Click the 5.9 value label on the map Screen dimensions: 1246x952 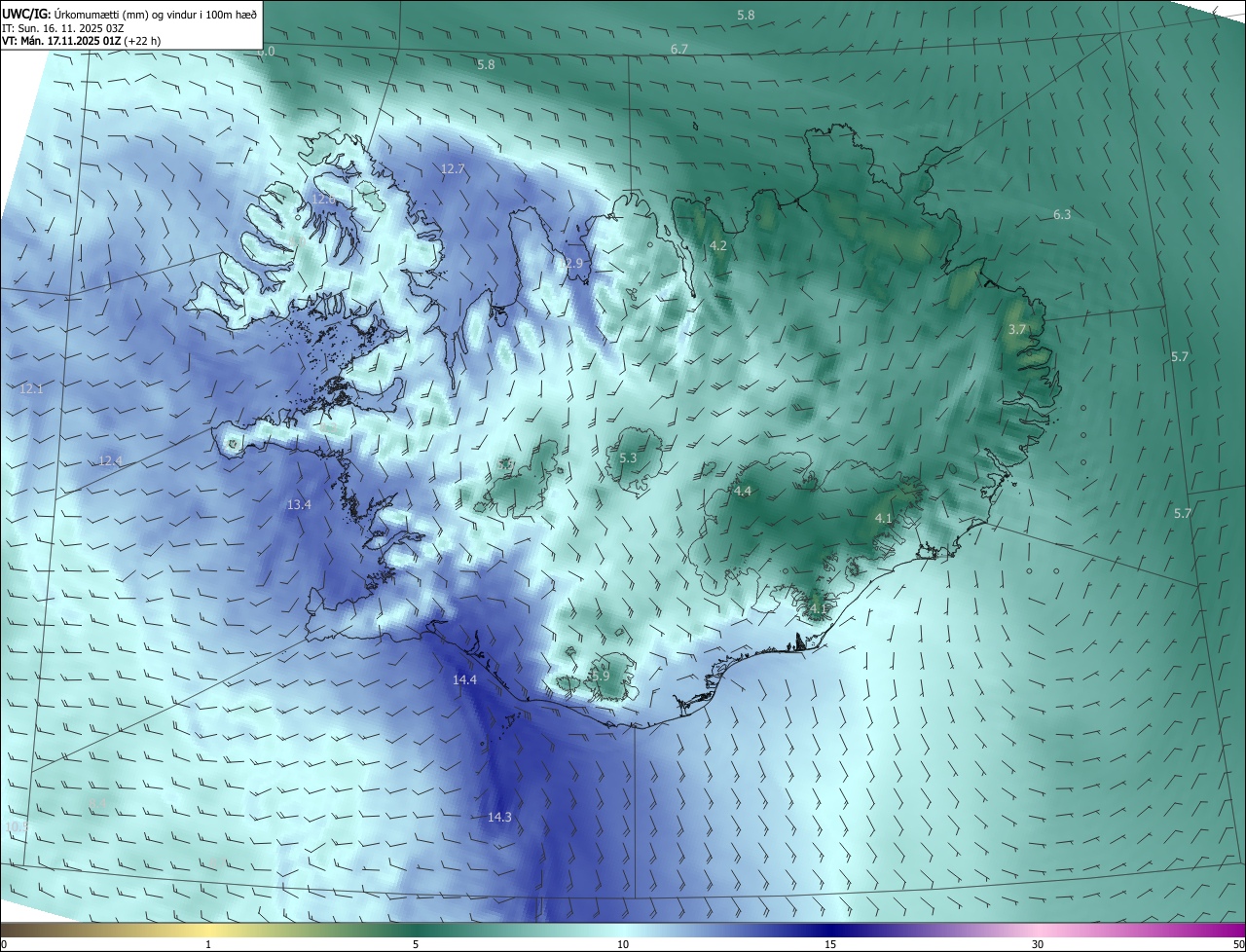point(600,675)
